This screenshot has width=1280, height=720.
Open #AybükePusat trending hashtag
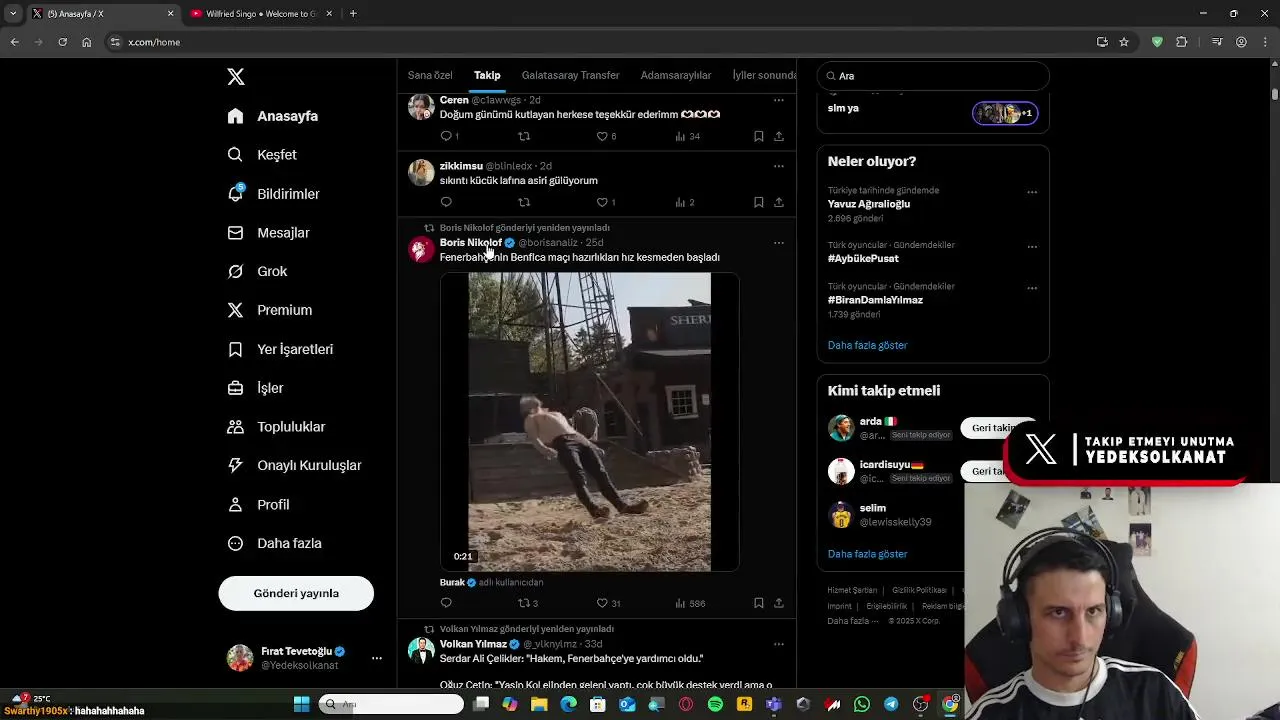[863, 259]
